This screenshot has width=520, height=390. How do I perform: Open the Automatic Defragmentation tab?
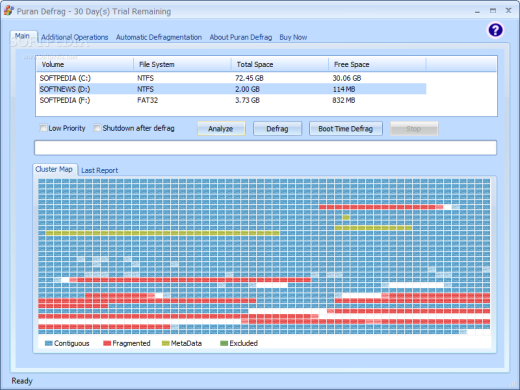coord(159,37)
